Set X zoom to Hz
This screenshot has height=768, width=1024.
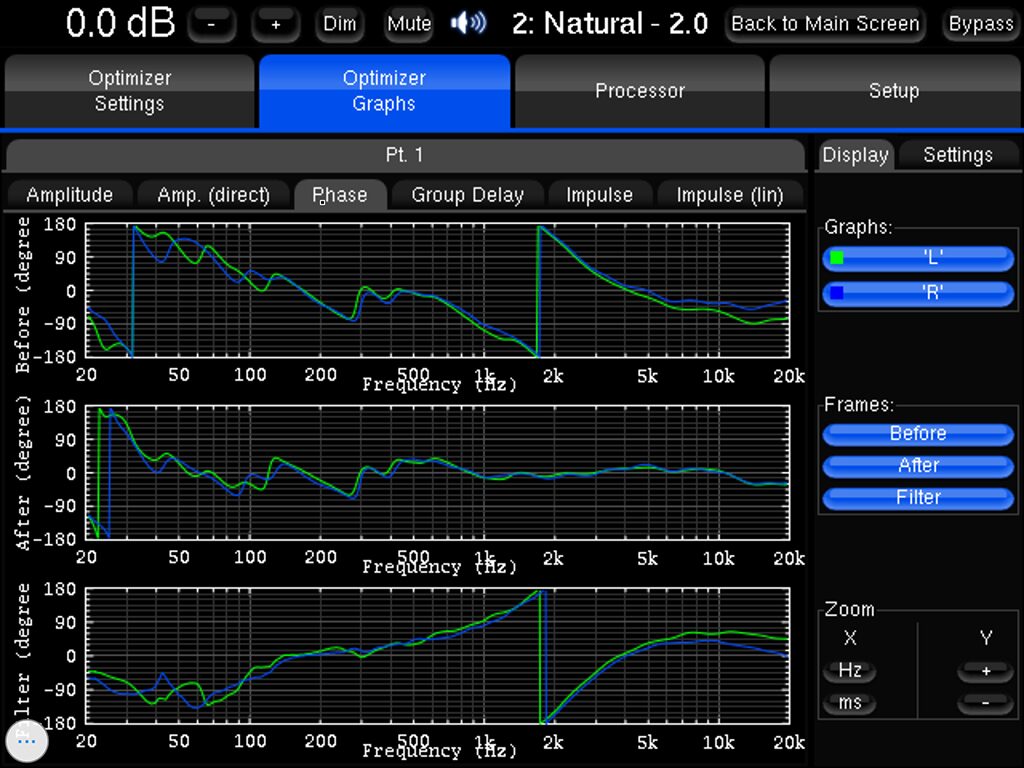850,671
